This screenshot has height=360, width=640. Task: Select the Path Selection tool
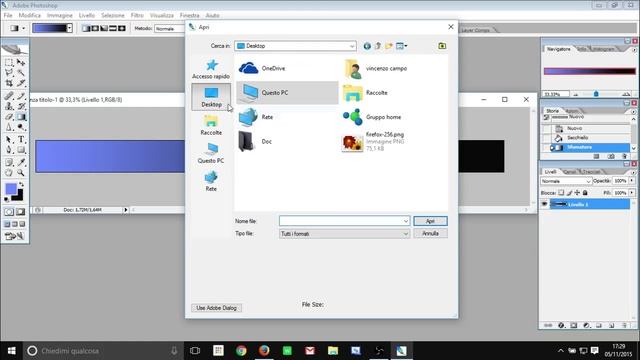click(x=9, y=140)
